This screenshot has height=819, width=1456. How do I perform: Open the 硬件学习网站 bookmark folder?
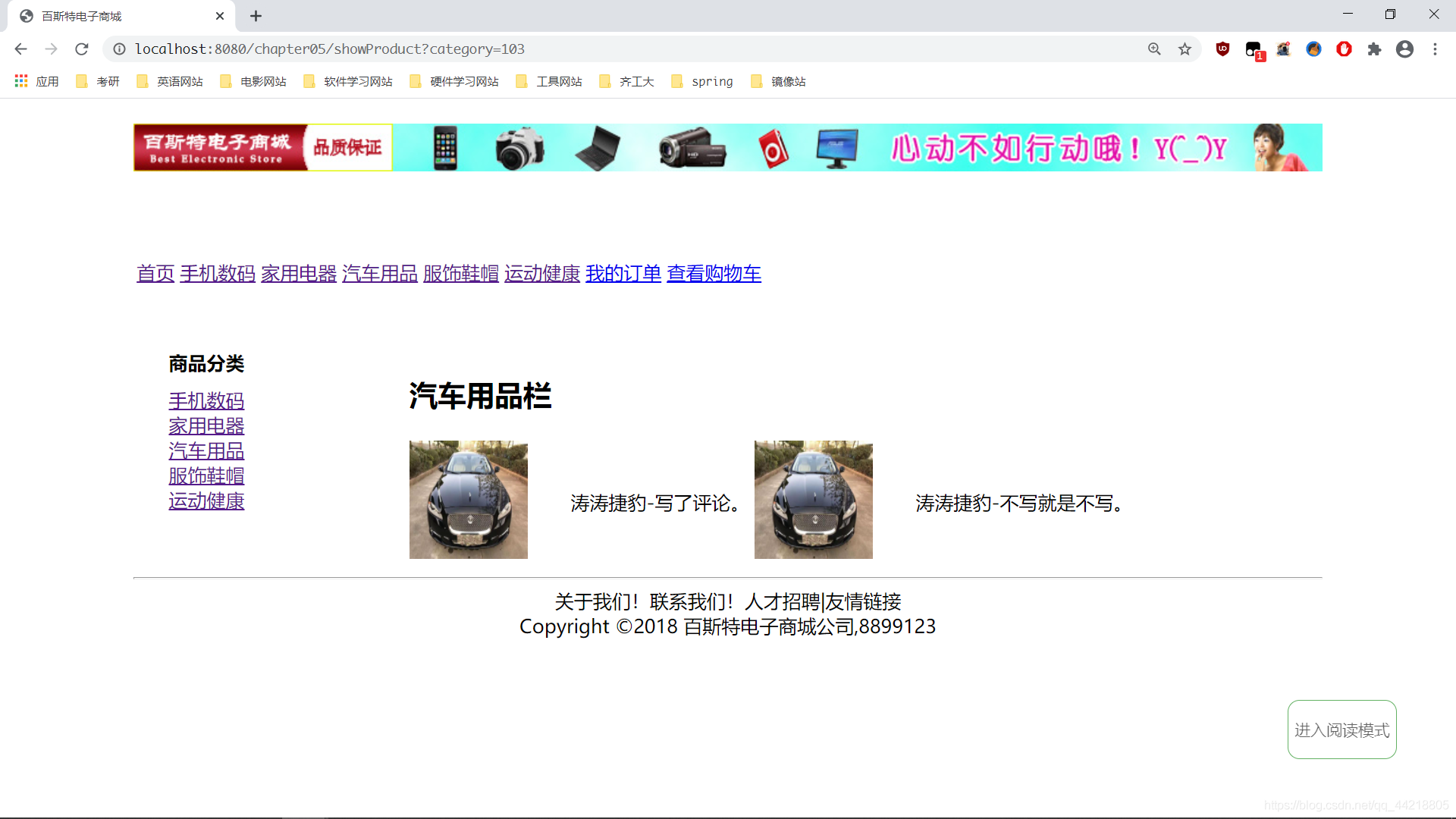coord(454,81)
